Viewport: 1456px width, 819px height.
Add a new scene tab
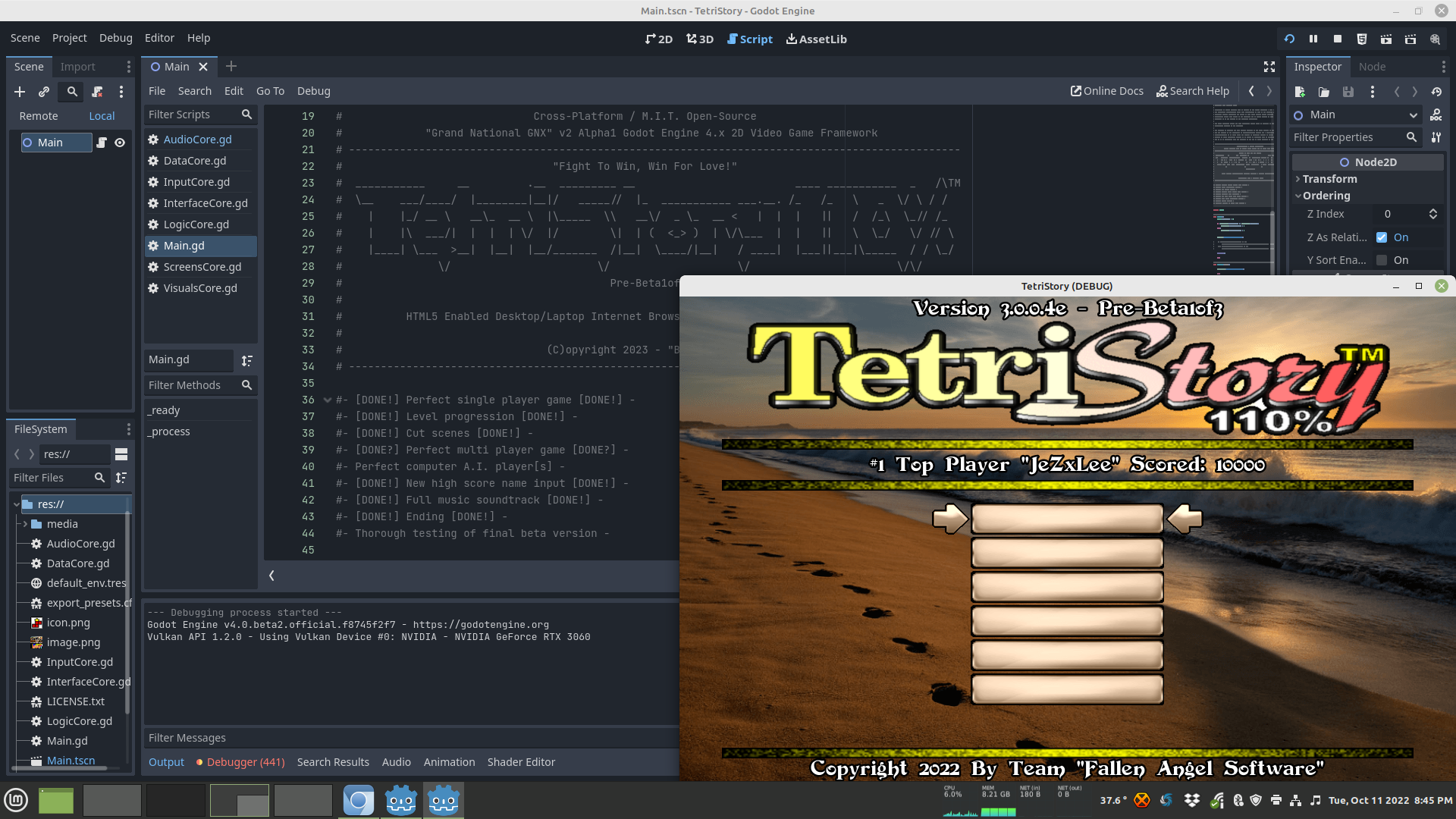tap(231, 67)
